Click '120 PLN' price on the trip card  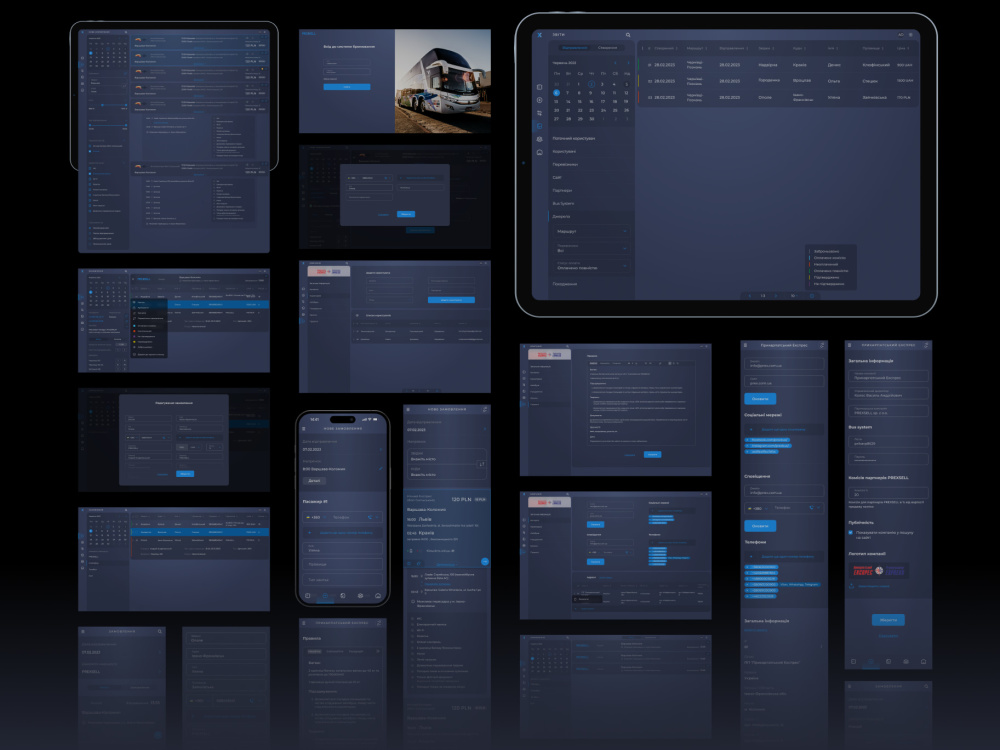point(461,499)
